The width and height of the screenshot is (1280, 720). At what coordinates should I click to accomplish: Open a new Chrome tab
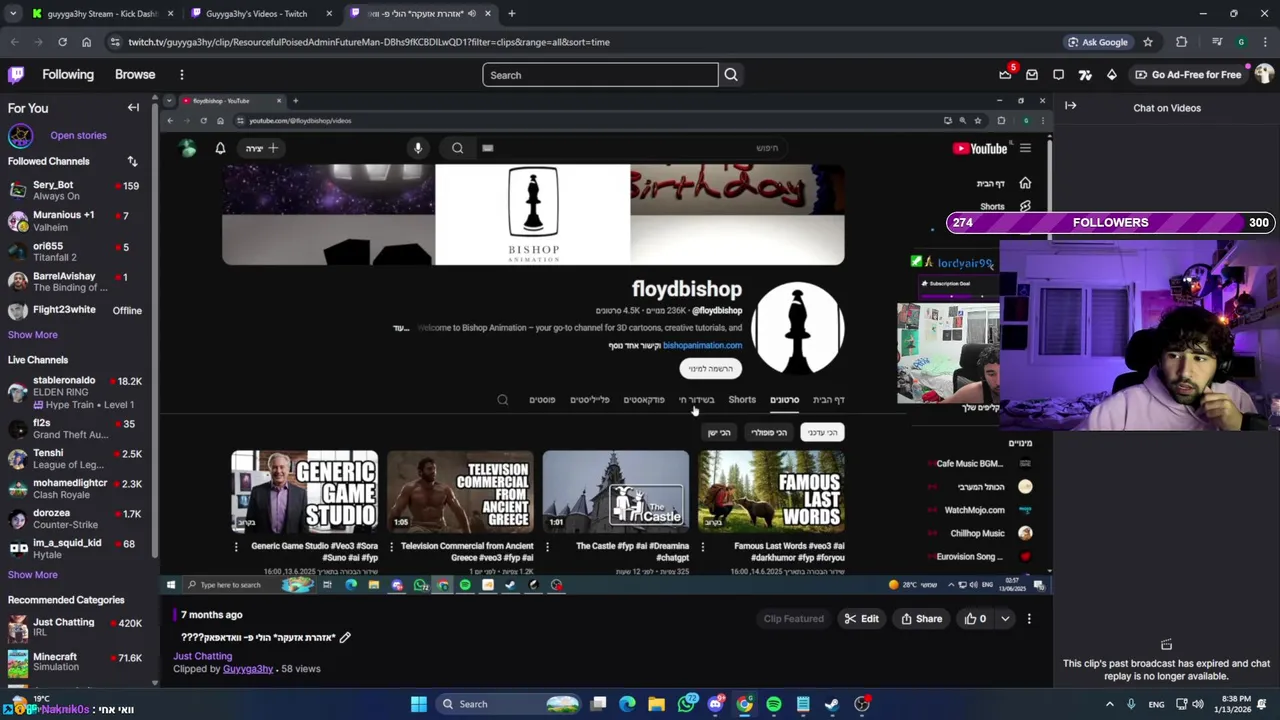tap(511, 14)
